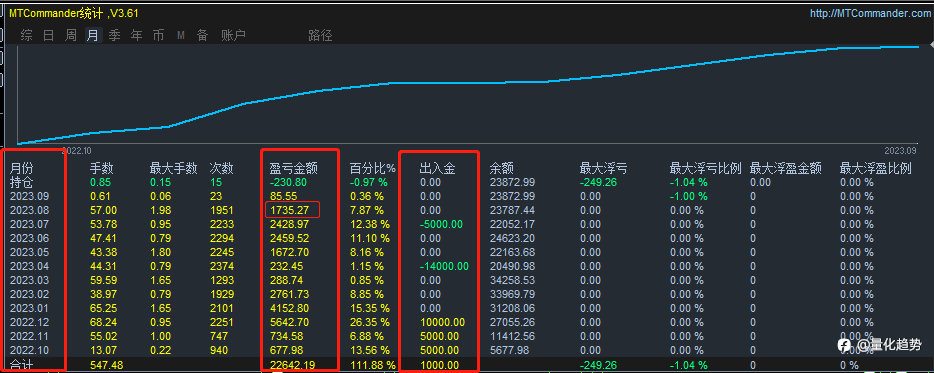
Task: Click the 最大浮亏比例 column header
Action: (x=705, y=169)
